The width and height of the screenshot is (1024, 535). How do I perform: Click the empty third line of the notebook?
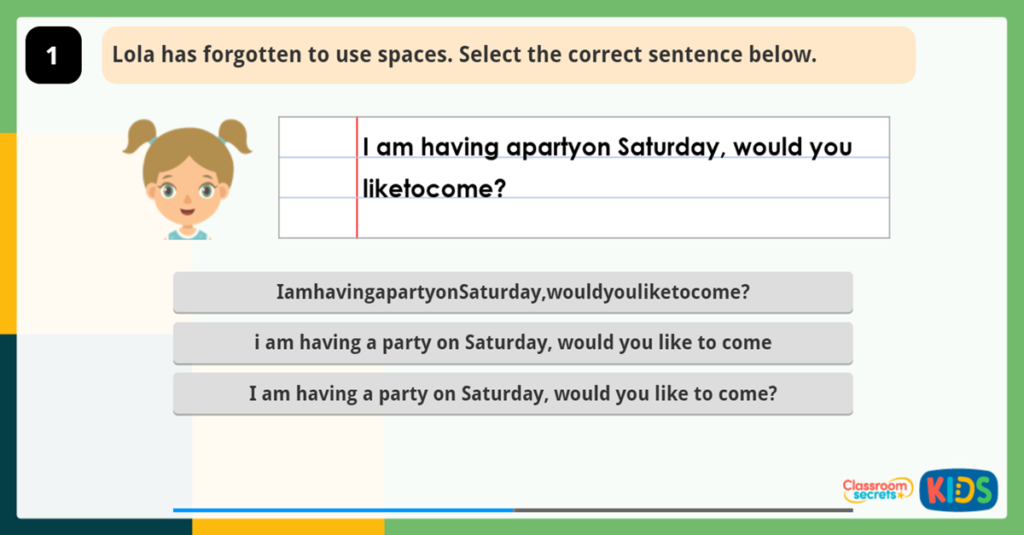click(623, 218)
